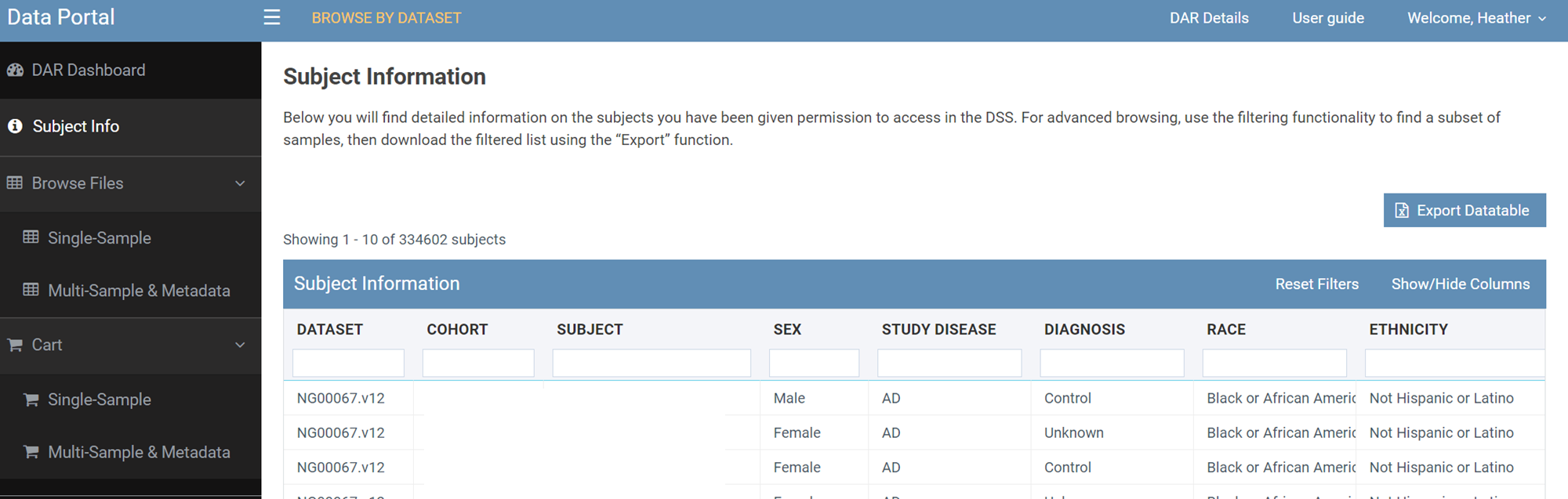Click the Subject Info circle icon
Viewport: 1568px width, 499px height.
15,126
